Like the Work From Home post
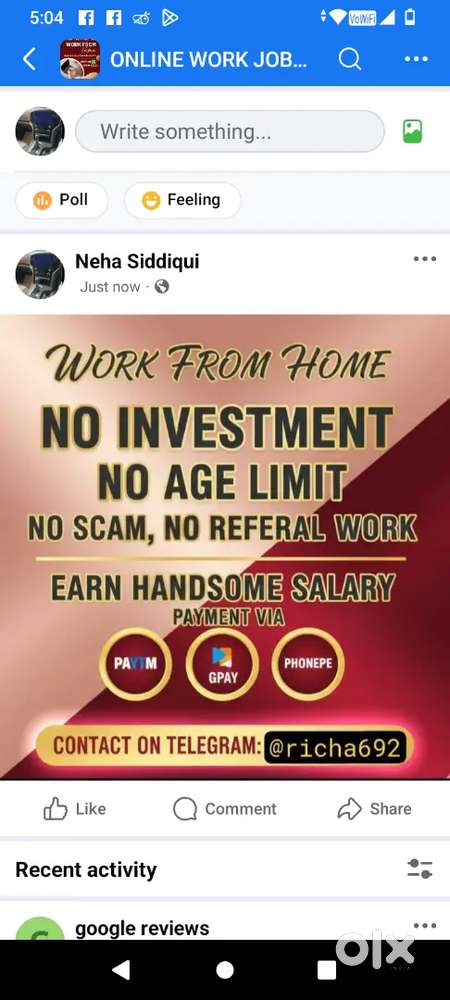The image size is (450, 1000). pos(75,809)
